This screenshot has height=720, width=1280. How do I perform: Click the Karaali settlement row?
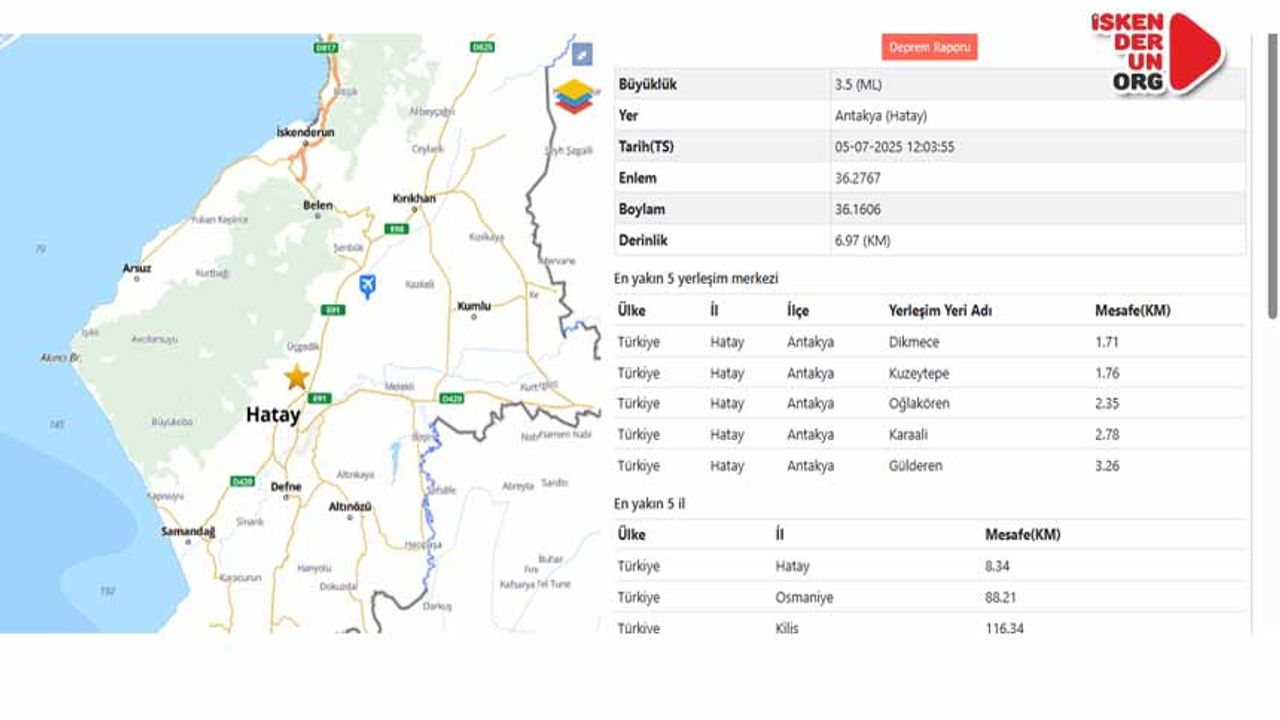930,435
